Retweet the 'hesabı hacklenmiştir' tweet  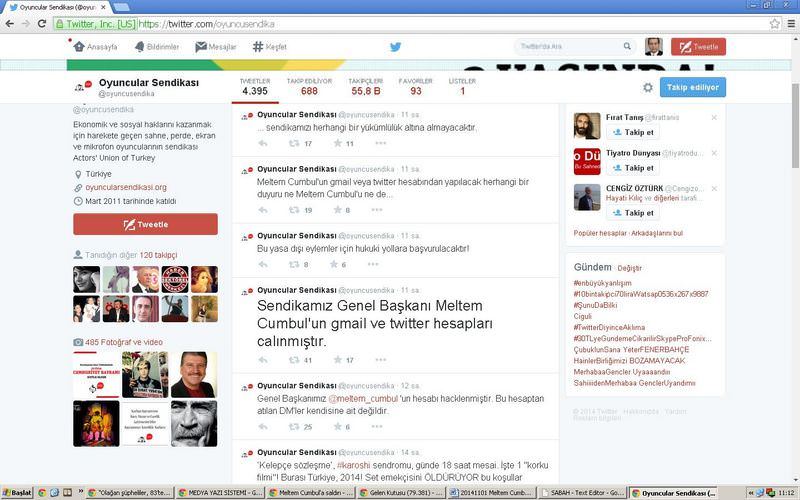coord(294,427)
